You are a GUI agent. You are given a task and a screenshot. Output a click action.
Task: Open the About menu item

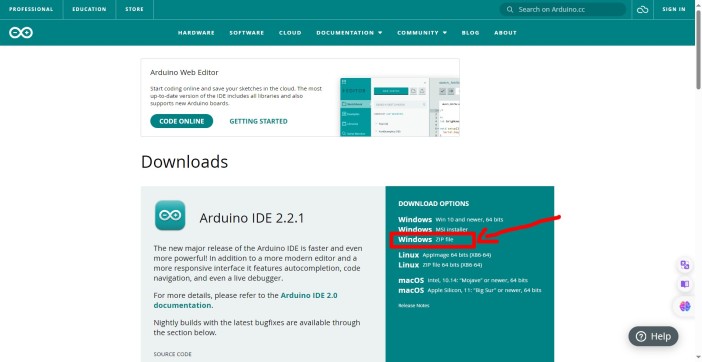point(505,33)
